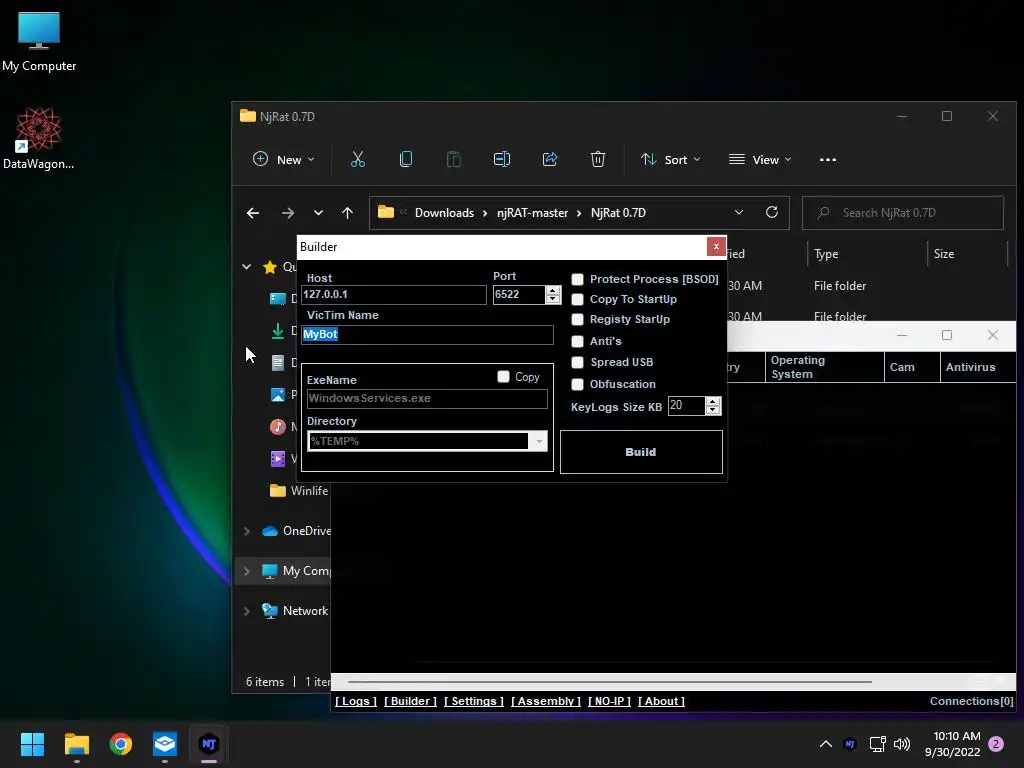Screen dimensions: 1024x768
Task: Click the horizontal scrollbar above bottom menu
Action: point(609,682)
